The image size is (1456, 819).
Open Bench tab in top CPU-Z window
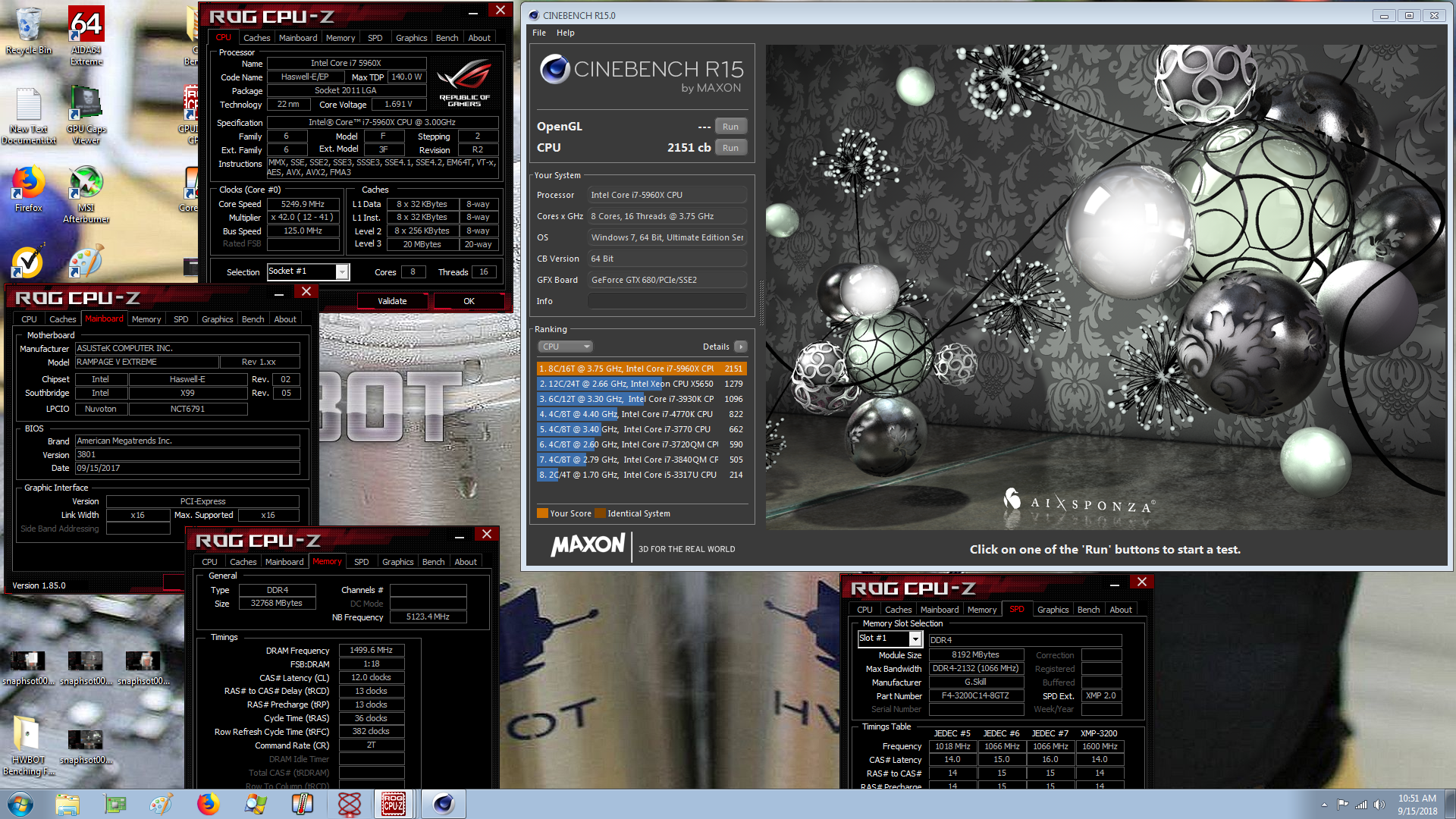pos(447,38)
